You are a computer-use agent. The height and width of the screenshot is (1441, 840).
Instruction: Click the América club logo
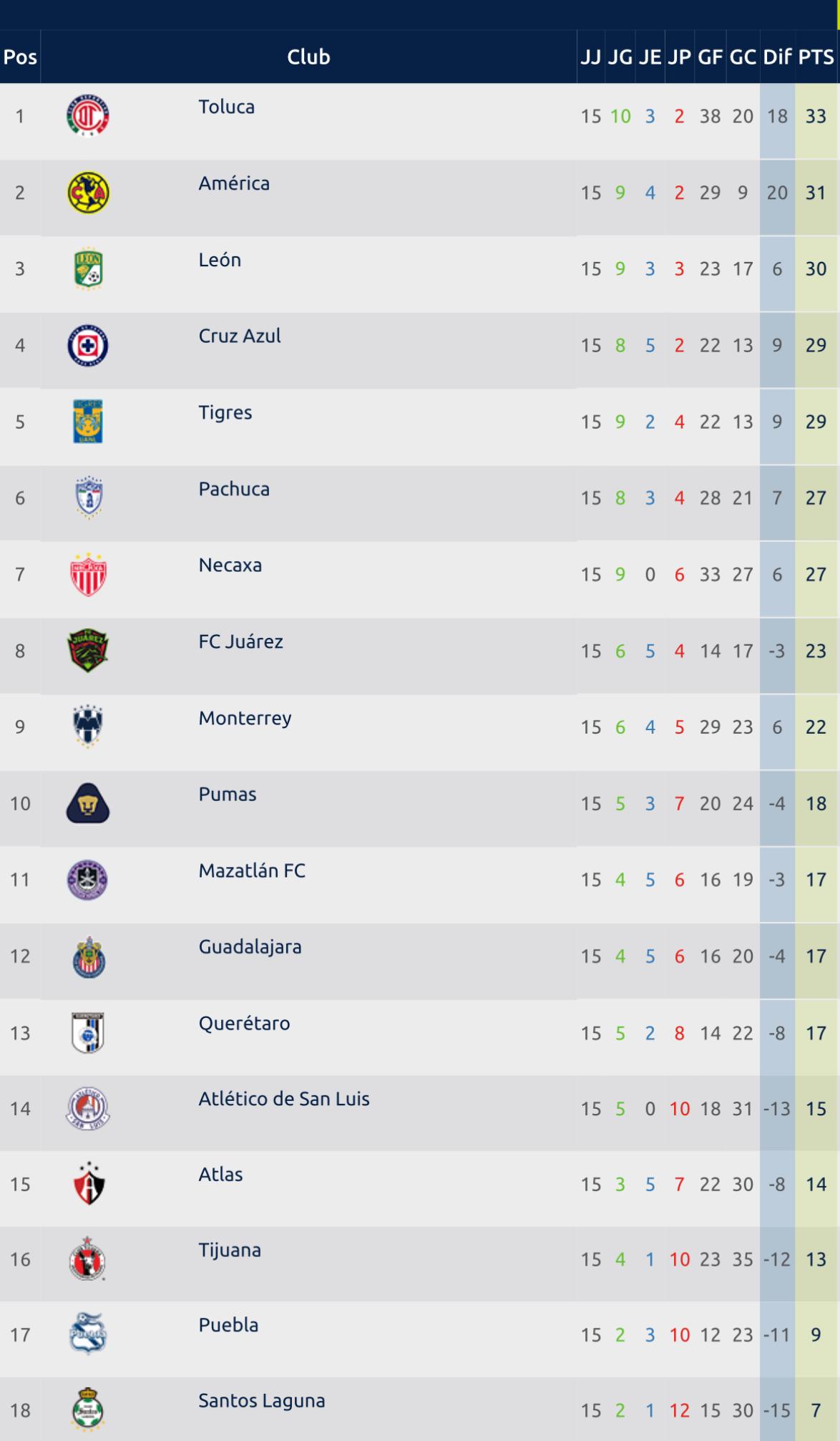point(88,193)
